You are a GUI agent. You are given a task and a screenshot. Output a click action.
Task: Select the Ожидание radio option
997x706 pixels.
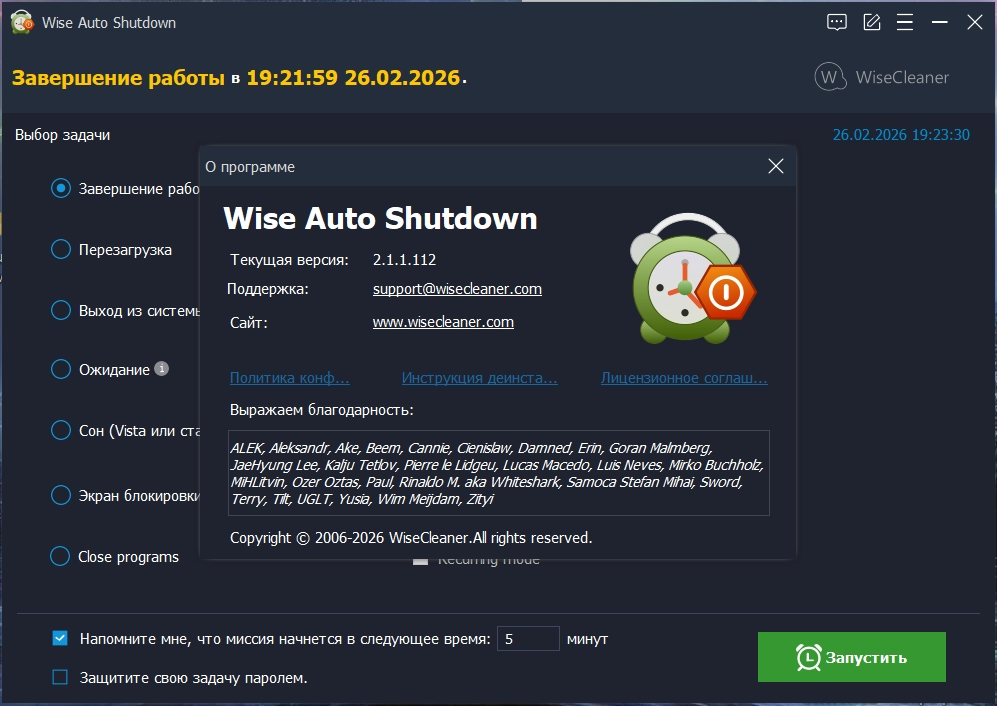click(60, 369)
